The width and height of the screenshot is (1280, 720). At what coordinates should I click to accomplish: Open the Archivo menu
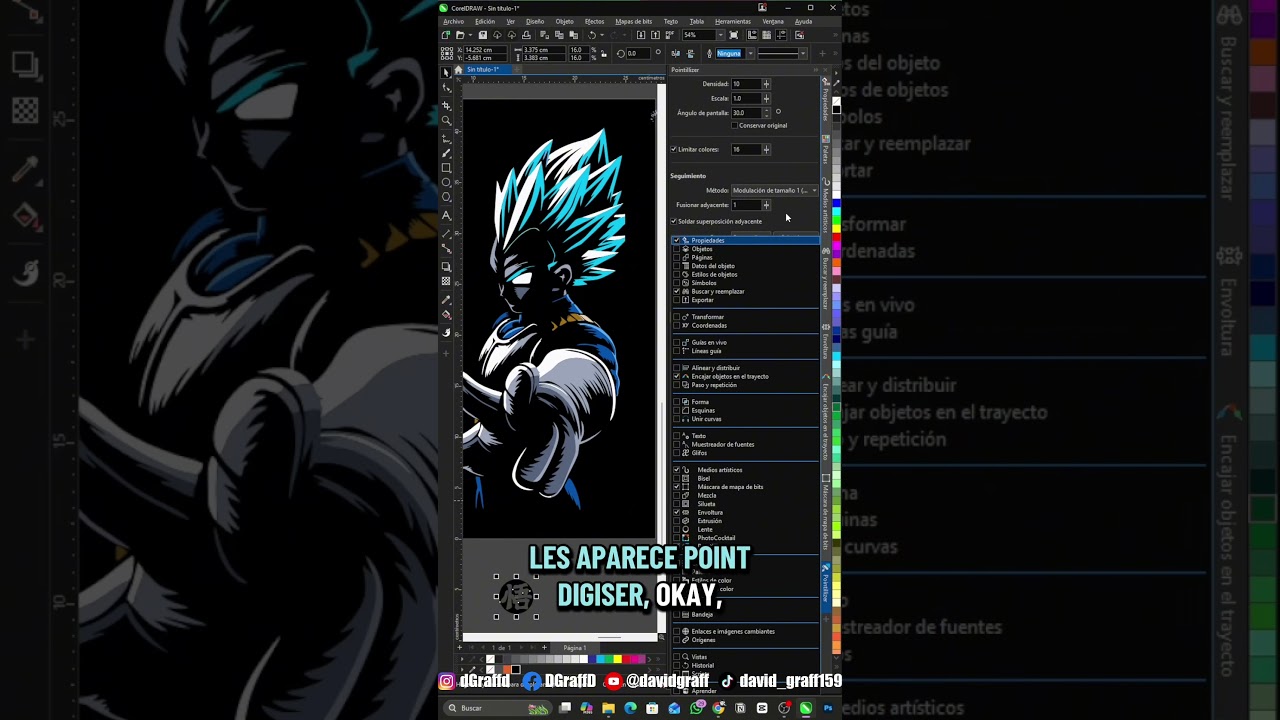pyautogui.click(x=453, y=21)
